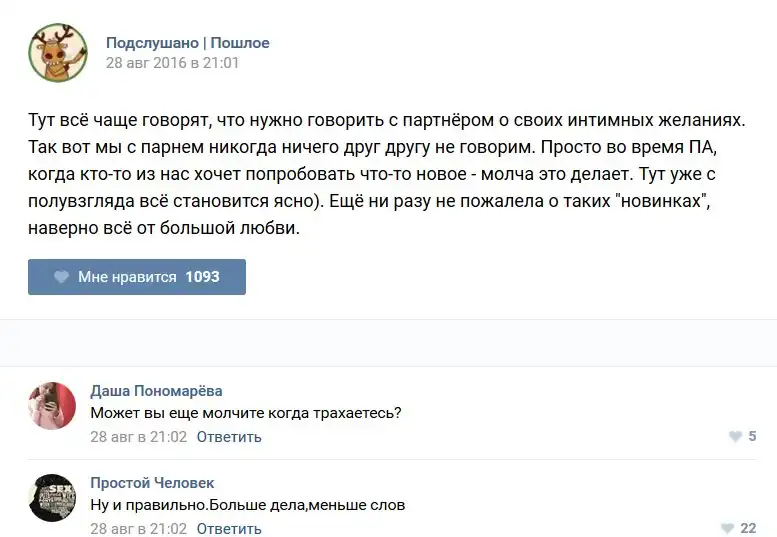The image size is (777, 537).
Task: Click the main post text body
Action: 387,173
